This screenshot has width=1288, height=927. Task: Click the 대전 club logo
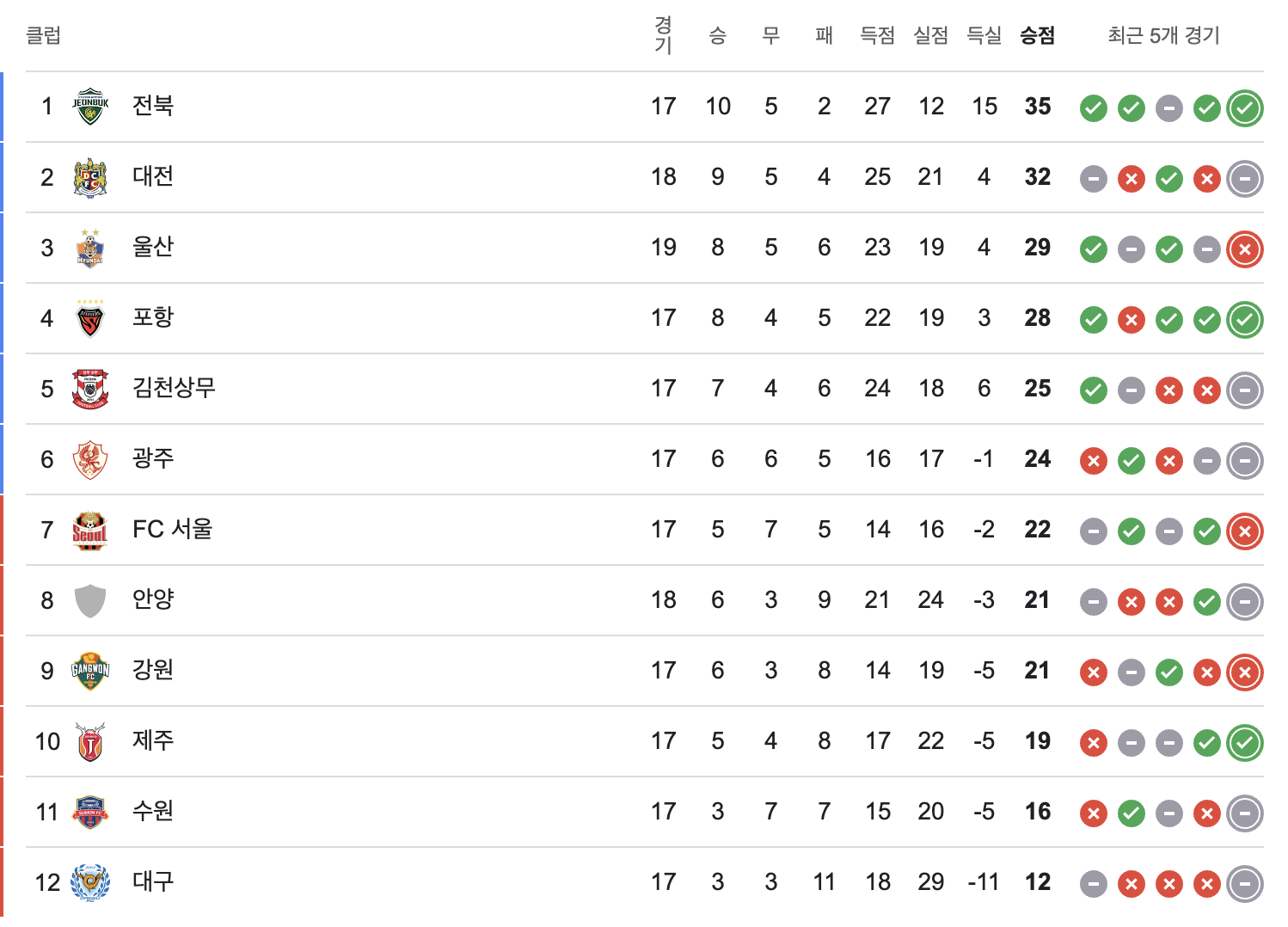[90, 177]
